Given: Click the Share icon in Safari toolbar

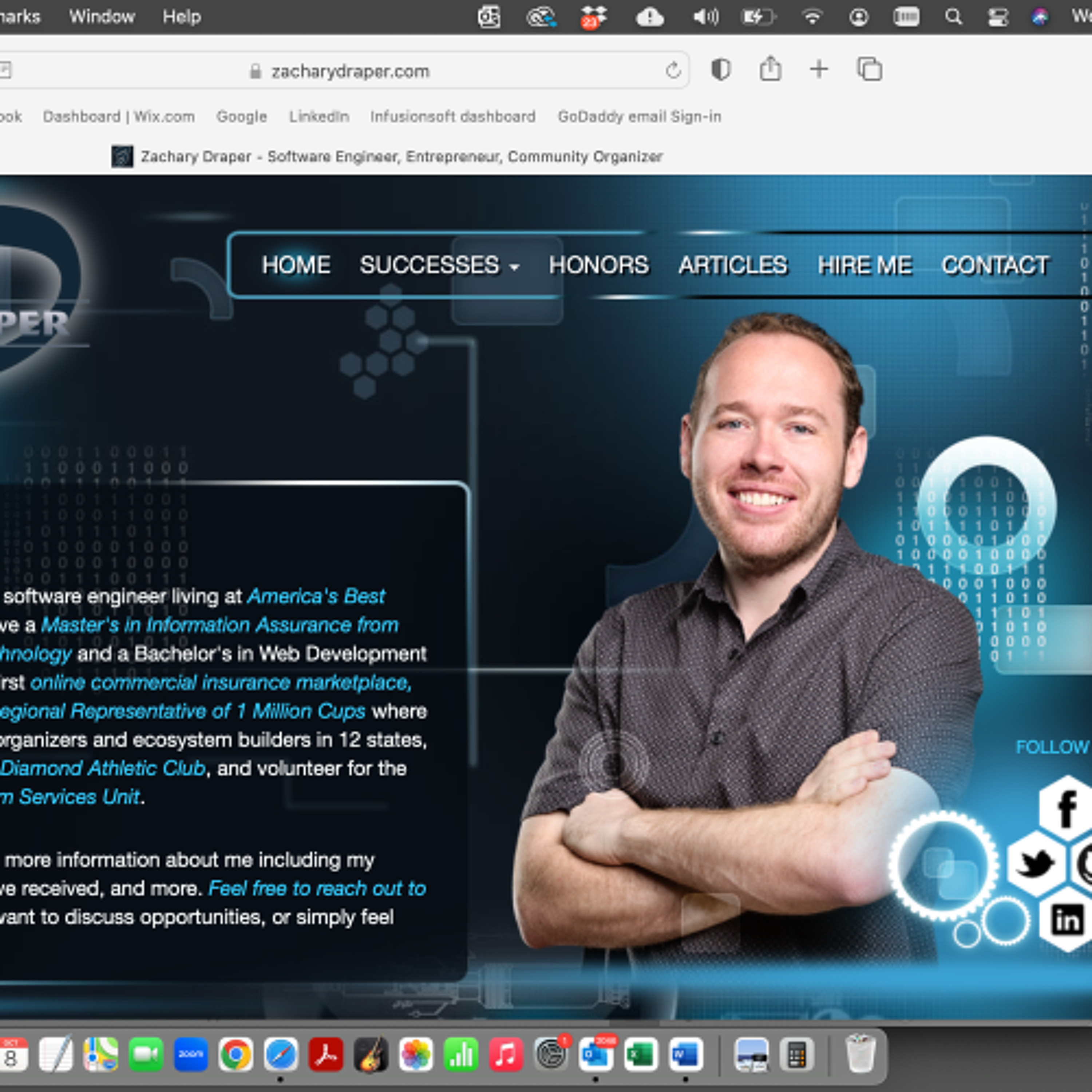Looking at the screenshot, I should tap(770, 69).
